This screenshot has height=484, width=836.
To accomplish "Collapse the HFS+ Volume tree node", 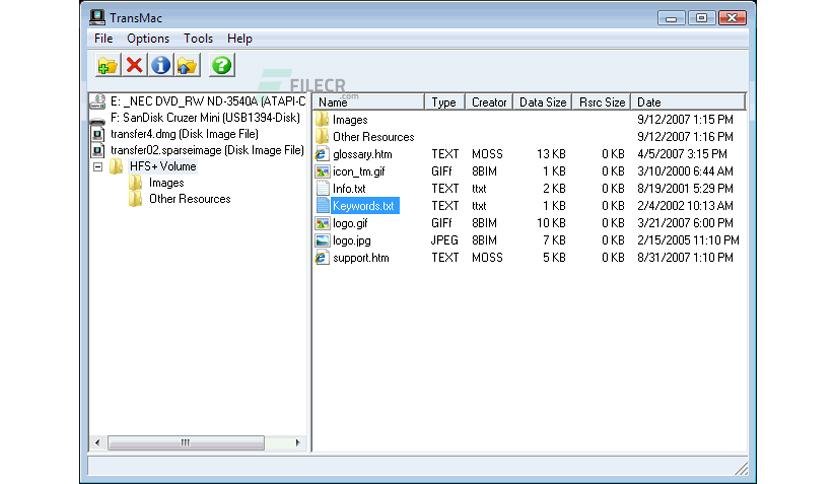I will [98, 167].
